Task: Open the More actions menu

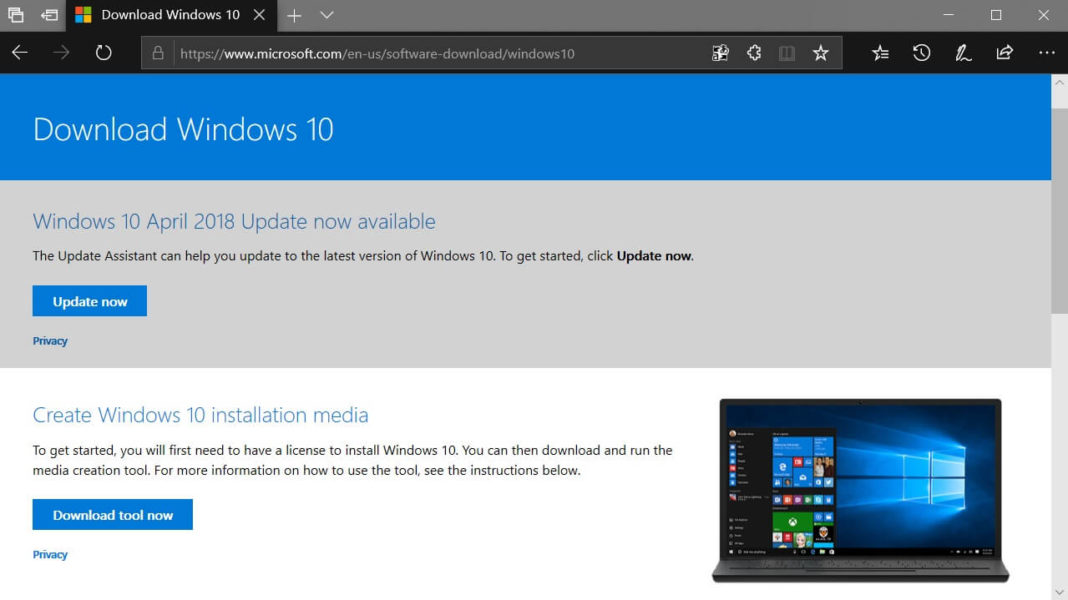Action: pyautogui.click(x=1046, y=52)
